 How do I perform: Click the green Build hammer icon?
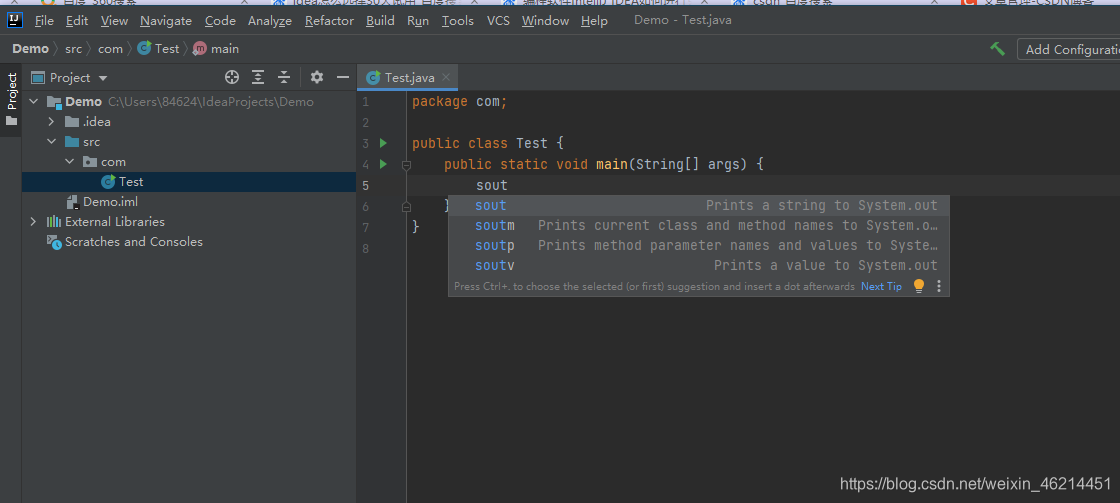click(x=998, y=49)
